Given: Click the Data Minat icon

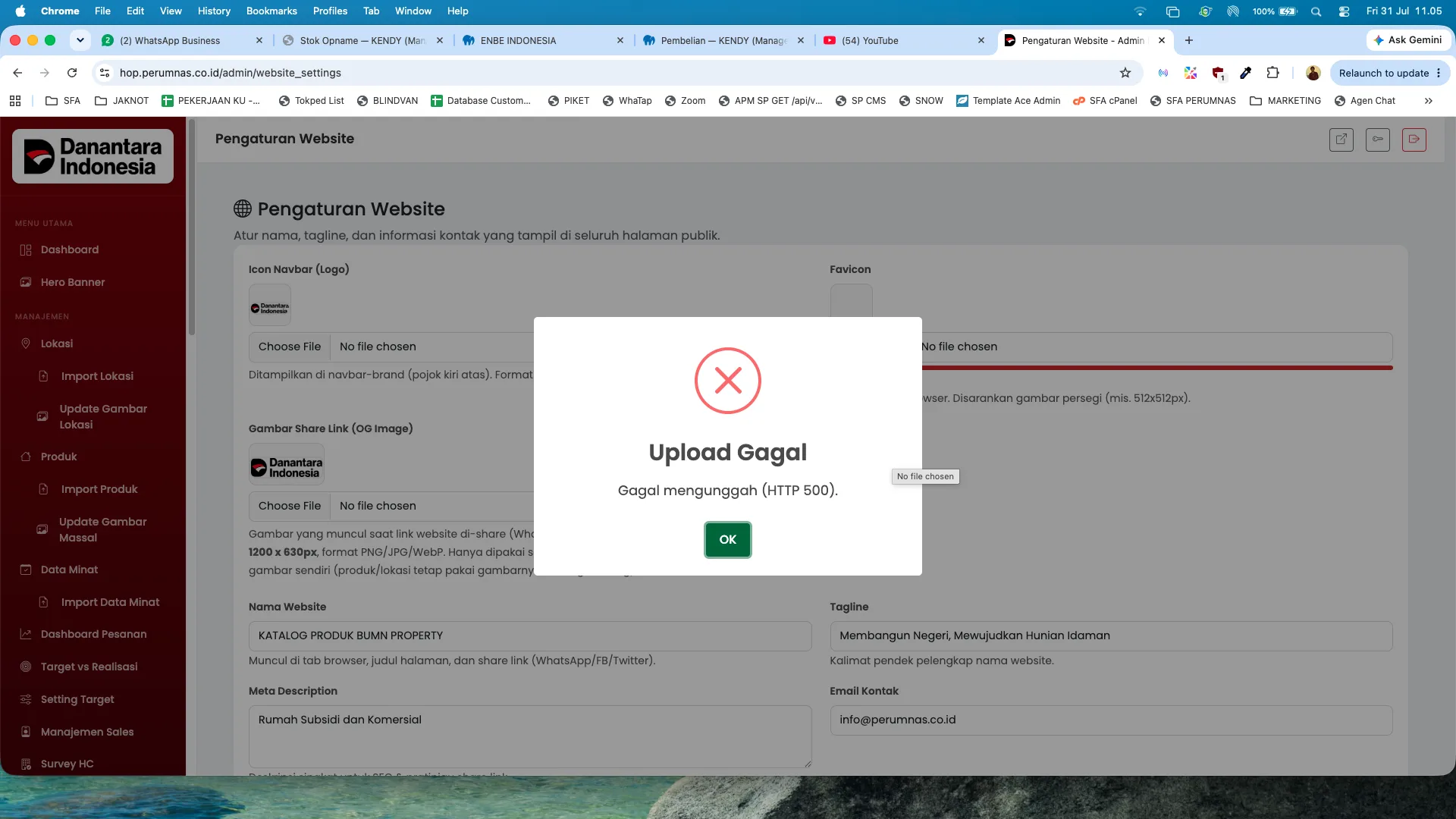Looking at the screenshot, I should tap(26, 570).
